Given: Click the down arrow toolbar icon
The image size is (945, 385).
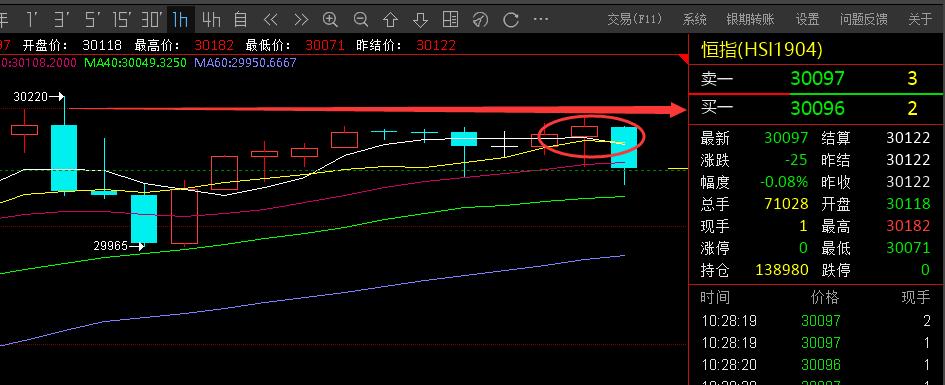Looking at the screenshot, I should point(420,20).
